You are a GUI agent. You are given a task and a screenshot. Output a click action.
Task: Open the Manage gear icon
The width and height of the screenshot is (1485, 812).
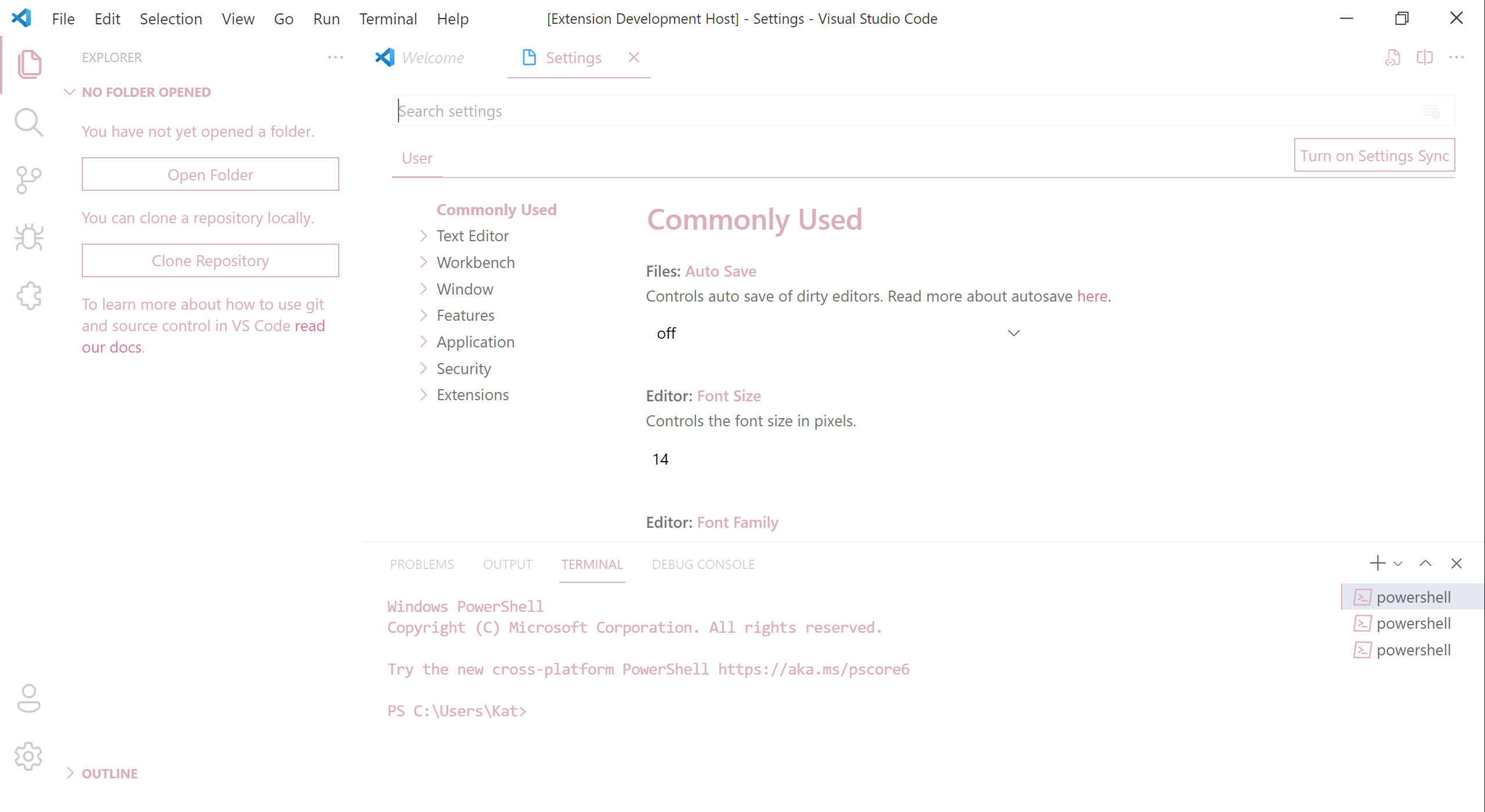click(28, 756)
